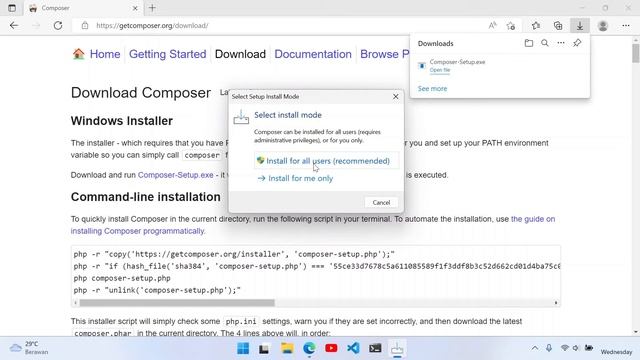
Task: Click See more in Downloads panel
Action: click(432, 89)
